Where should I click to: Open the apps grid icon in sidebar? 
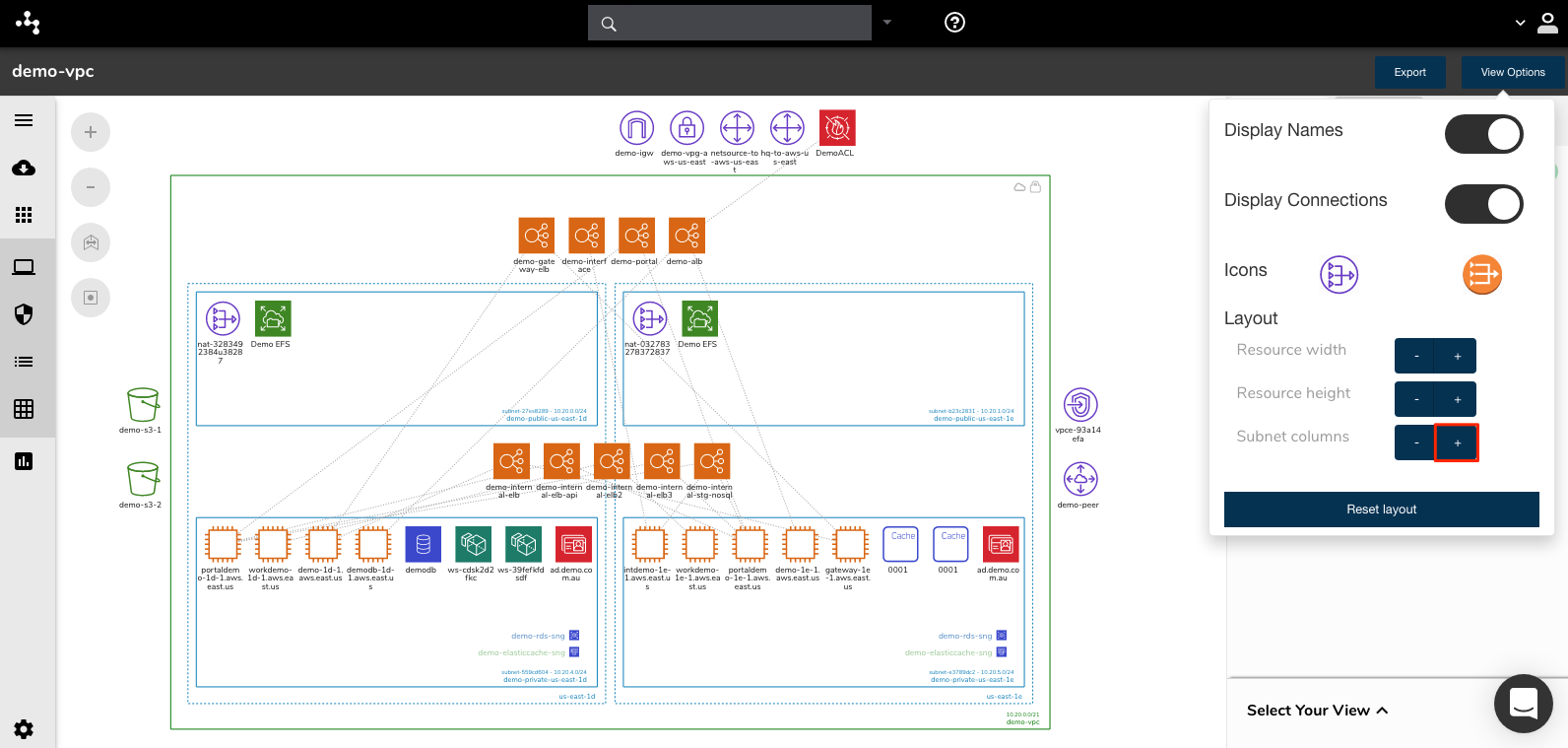pyautogui.click(x=24, y=215)
